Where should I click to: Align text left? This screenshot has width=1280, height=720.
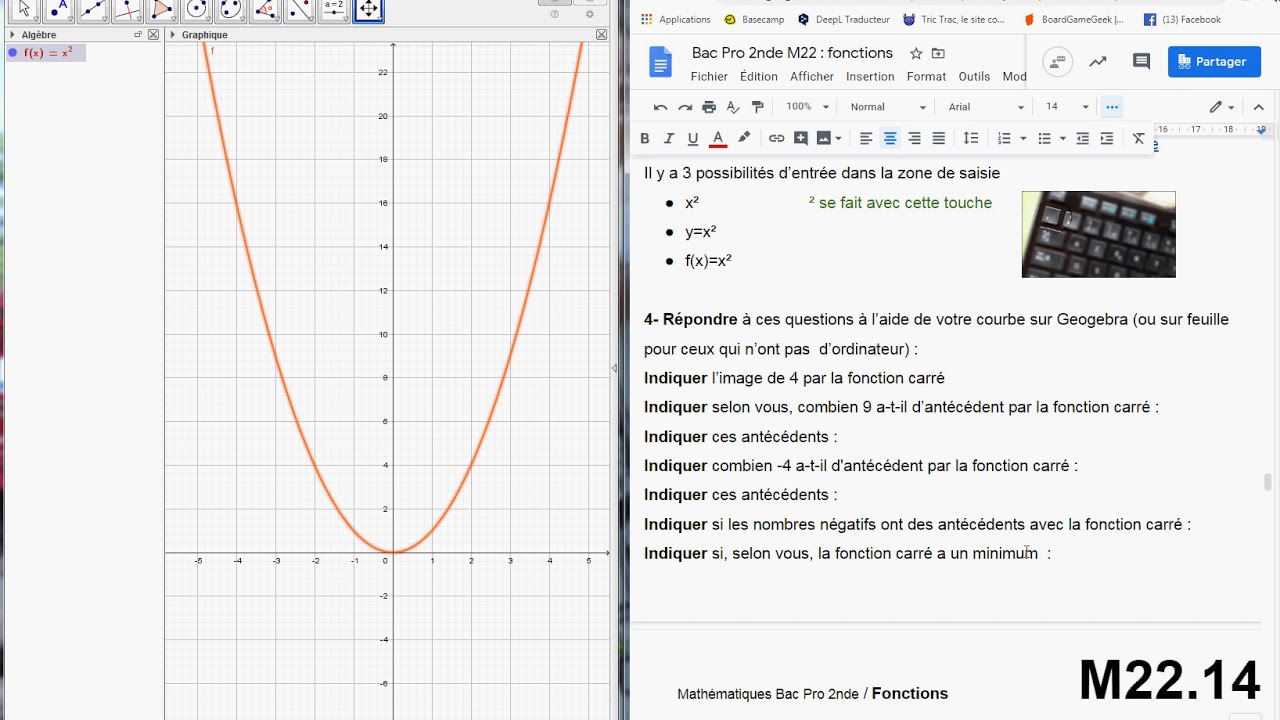point(866,138)
